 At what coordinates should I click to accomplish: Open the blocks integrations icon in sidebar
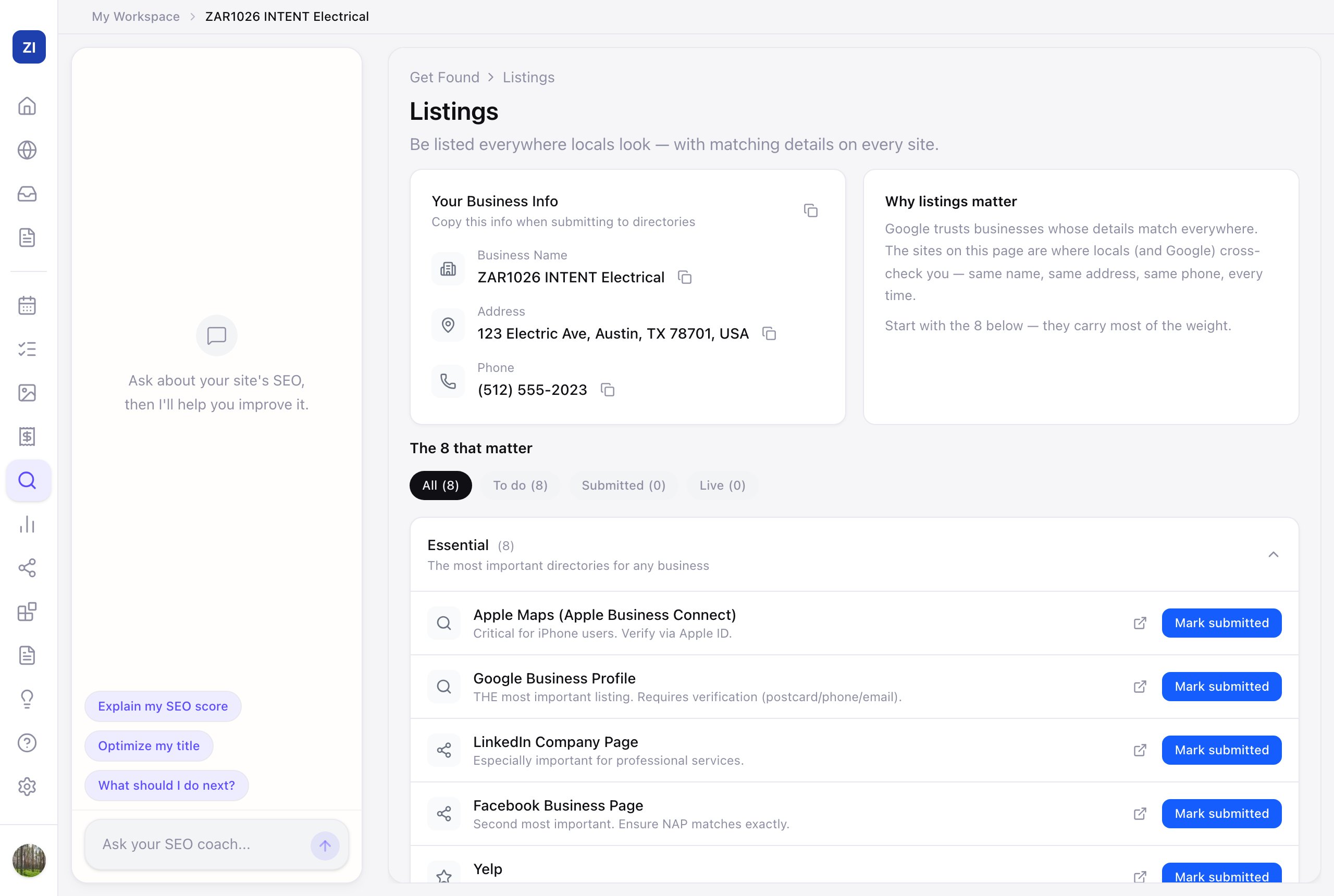pos(27,612)
